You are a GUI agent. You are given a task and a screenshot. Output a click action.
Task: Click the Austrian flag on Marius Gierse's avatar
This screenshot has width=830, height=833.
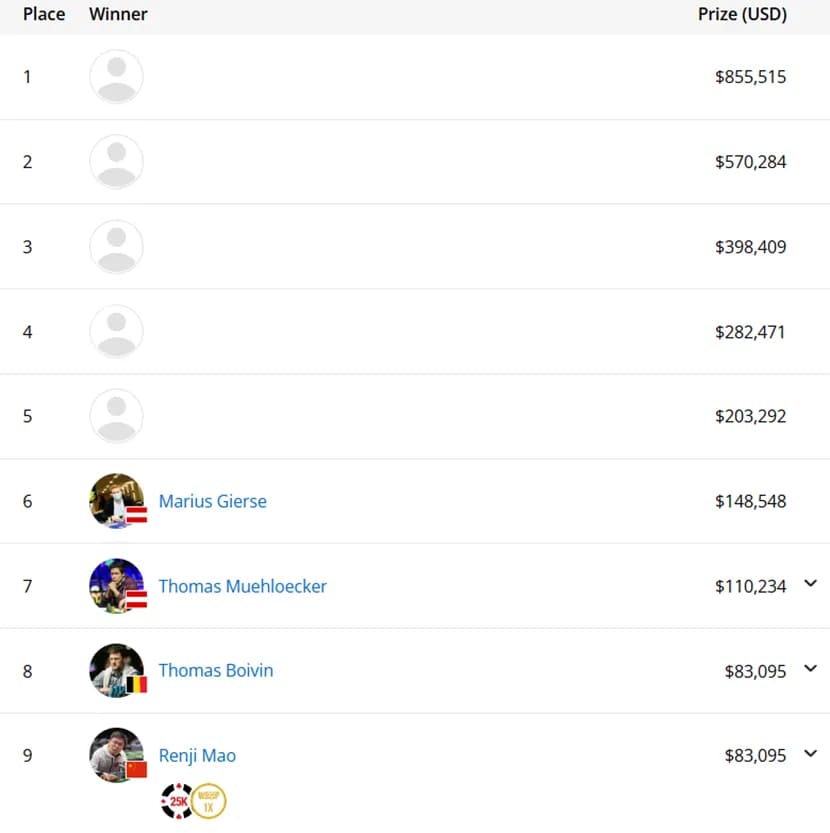[x=137, y=515]
